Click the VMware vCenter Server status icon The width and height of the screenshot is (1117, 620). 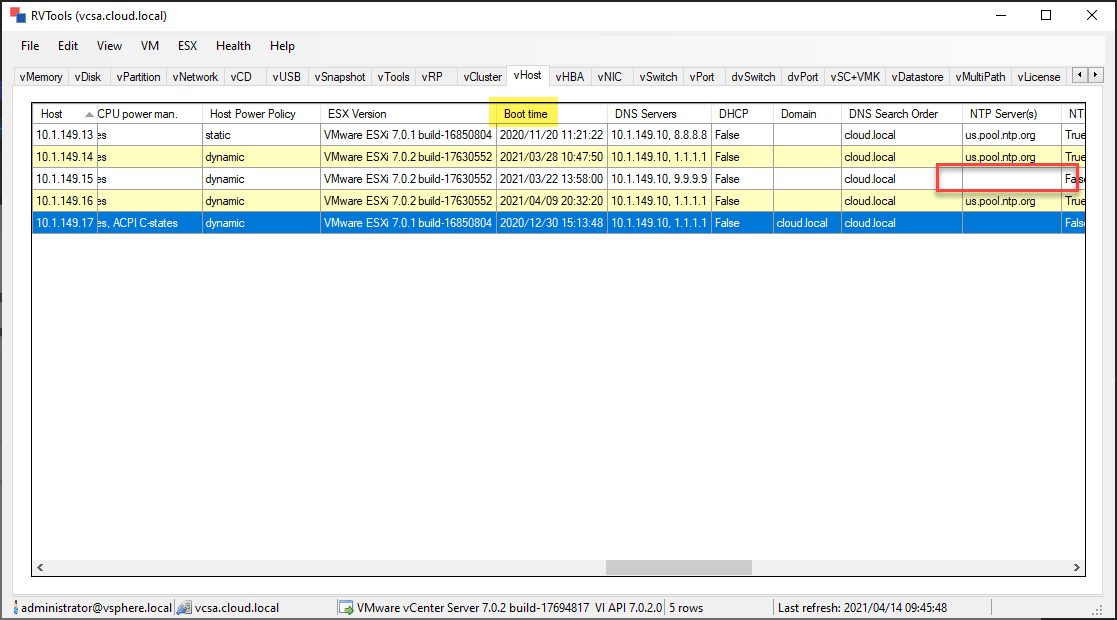click(346, 608)
